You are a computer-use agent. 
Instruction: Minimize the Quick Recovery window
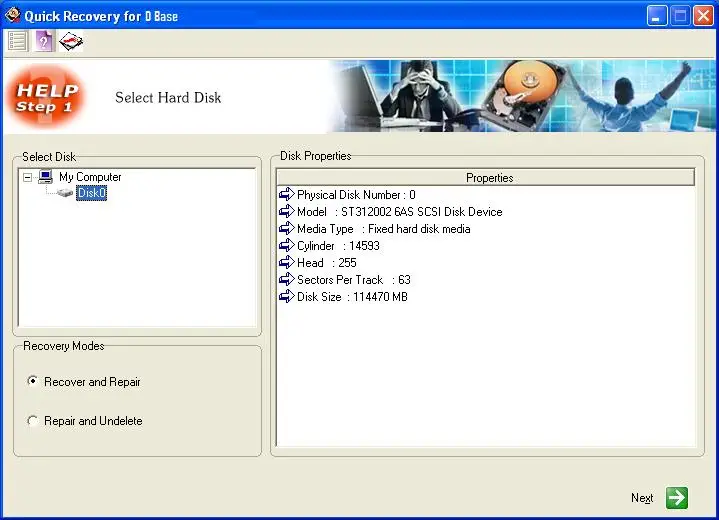click(657, 16)
